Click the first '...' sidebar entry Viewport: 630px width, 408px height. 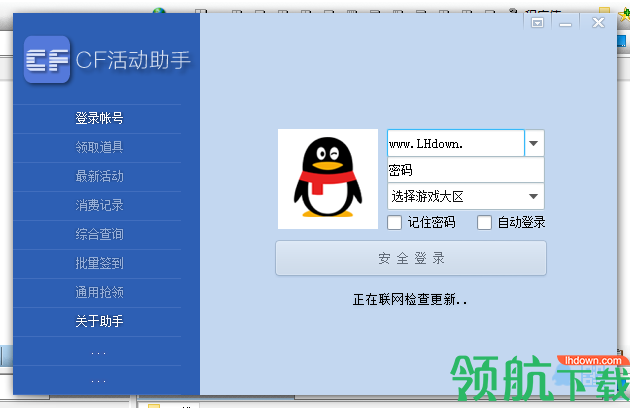98,353
